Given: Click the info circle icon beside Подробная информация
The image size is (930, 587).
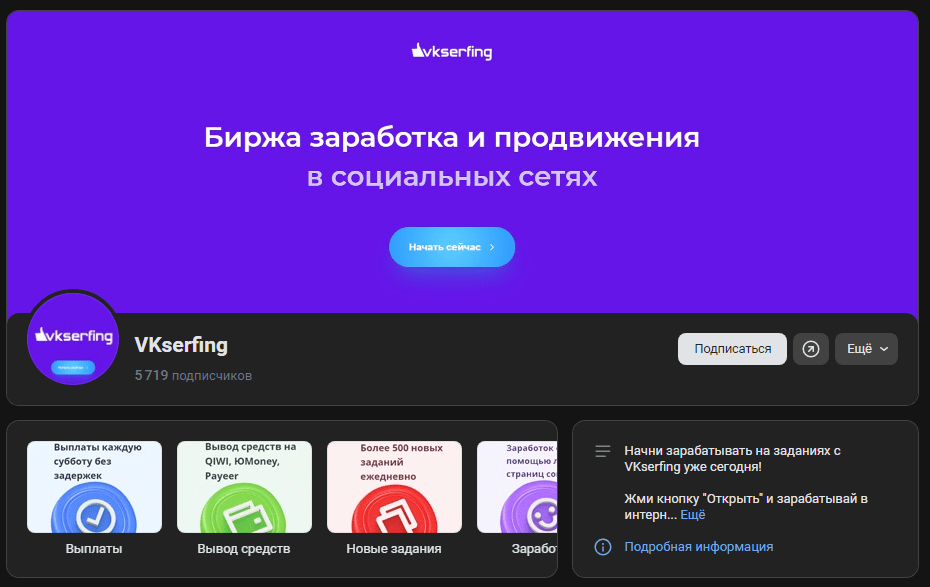Looking at the screenshot, I should [603, 547].
